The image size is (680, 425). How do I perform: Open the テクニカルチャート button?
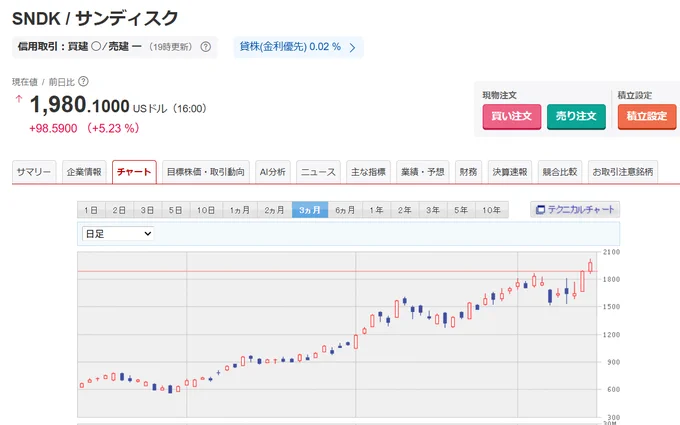[x=575, y=209]
